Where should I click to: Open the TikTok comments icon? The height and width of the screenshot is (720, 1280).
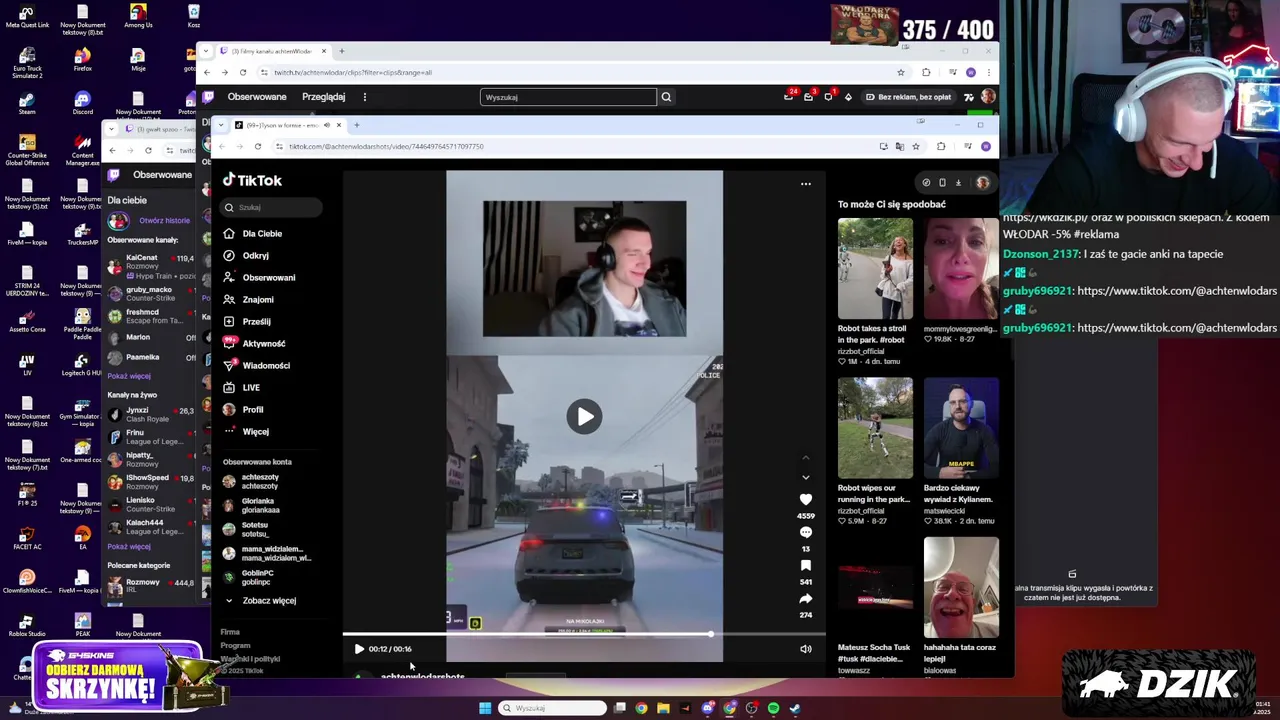pyautogui.click(x=806, y=532)
